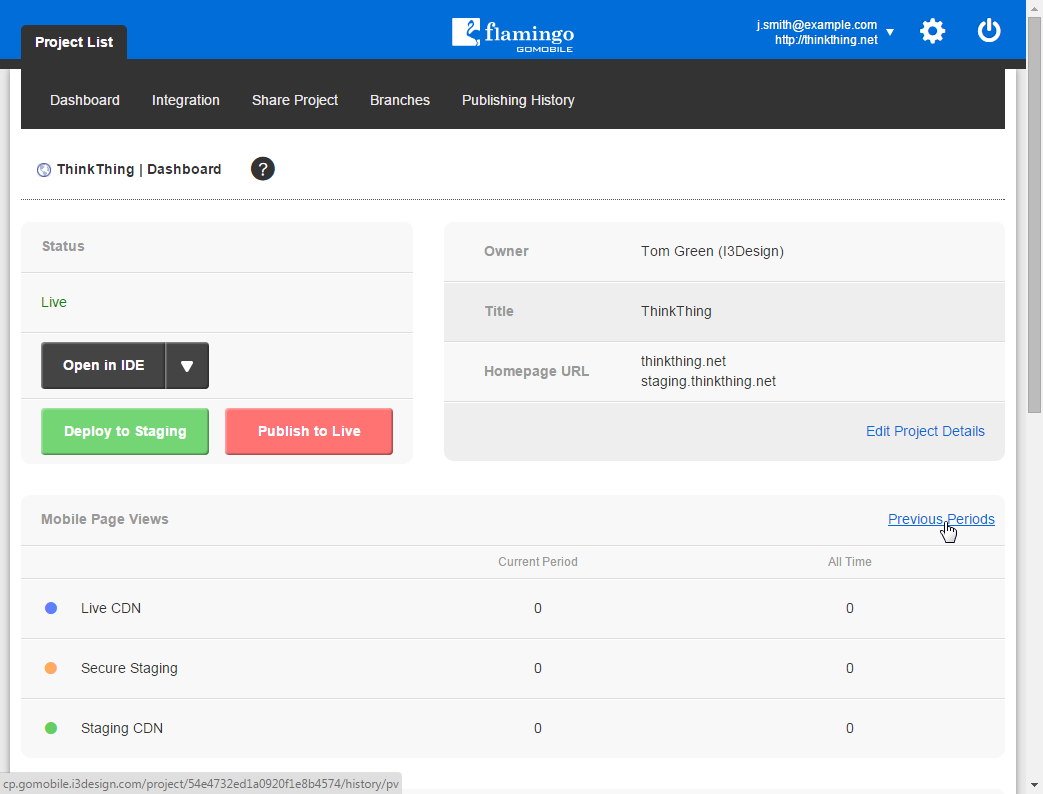The width and height of the screenshot is (1043, 794).
Task: Open the Edit Project Details link
Action: point(925,431)
